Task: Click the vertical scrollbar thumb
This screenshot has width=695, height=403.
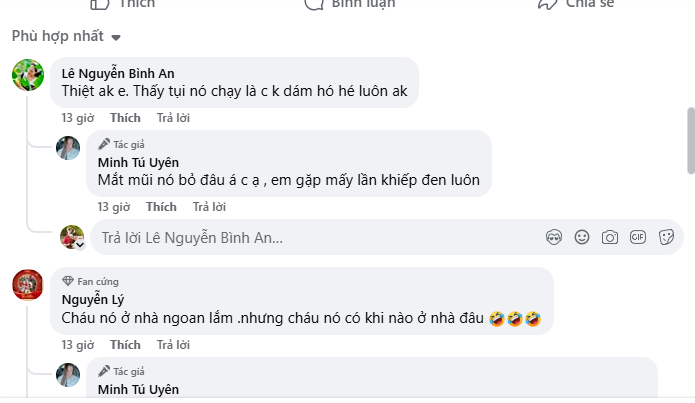Action: click(689, 140)
